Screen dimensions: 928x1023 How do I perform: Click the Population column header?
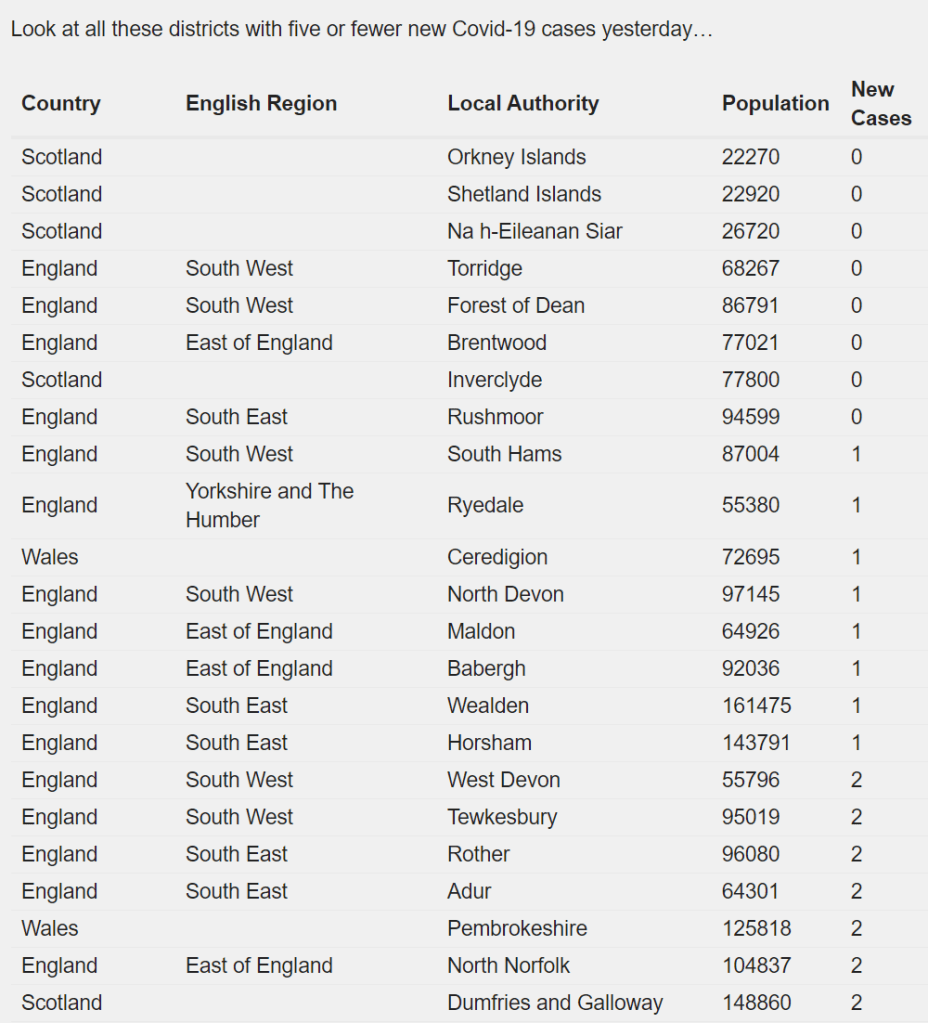pos(775,103)
